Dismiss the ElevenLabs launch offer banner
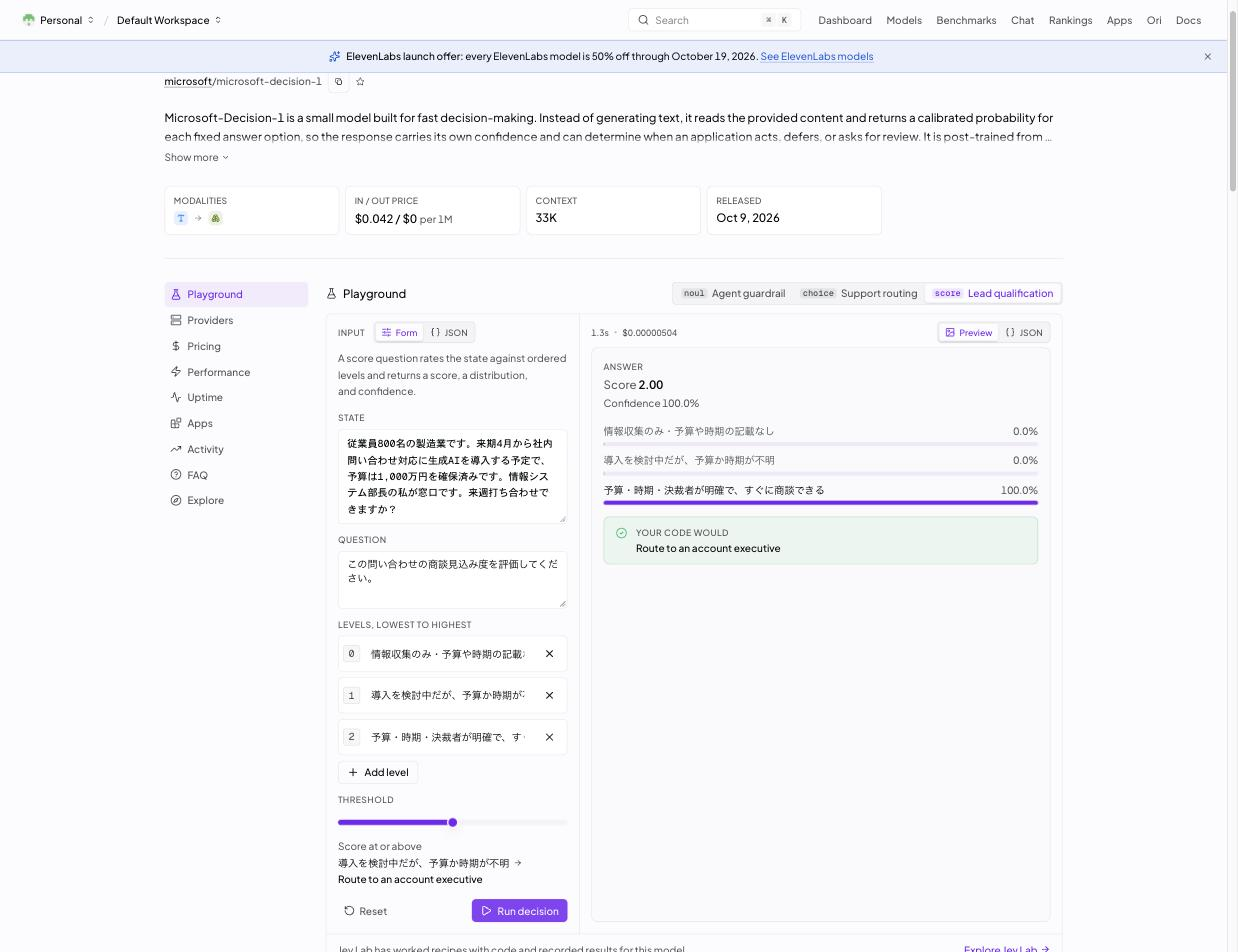This screenshot has width=1238, height=952. coord(1207,57)
